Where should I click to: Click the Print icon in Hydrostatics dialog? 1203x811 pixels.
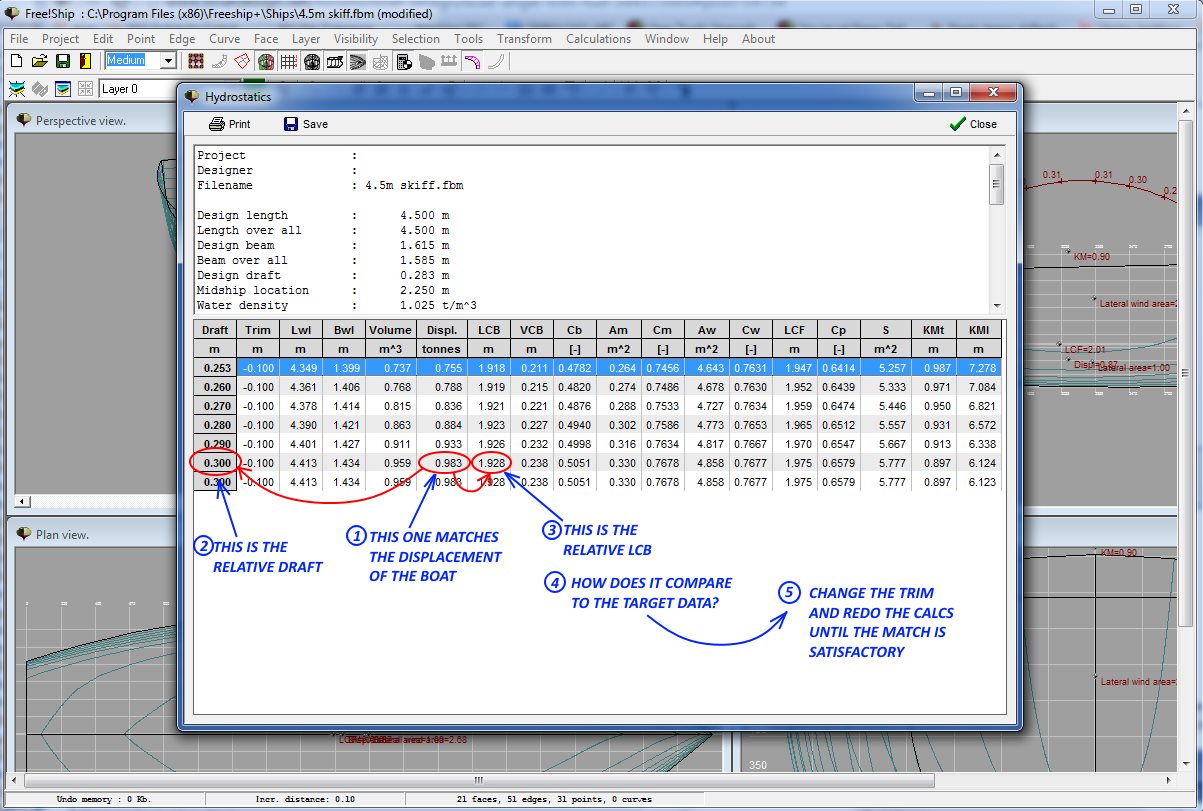[x=217, y=124]
